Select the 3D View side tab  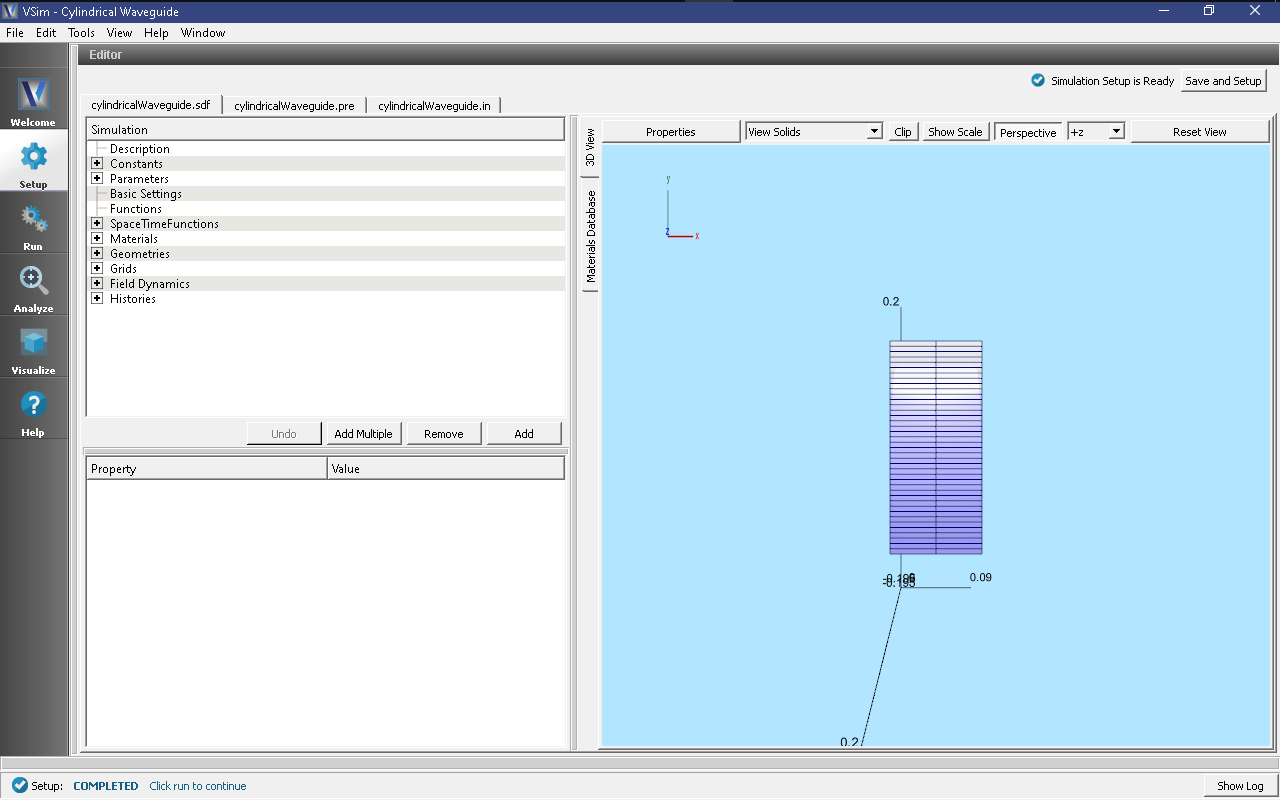point(590,147)
